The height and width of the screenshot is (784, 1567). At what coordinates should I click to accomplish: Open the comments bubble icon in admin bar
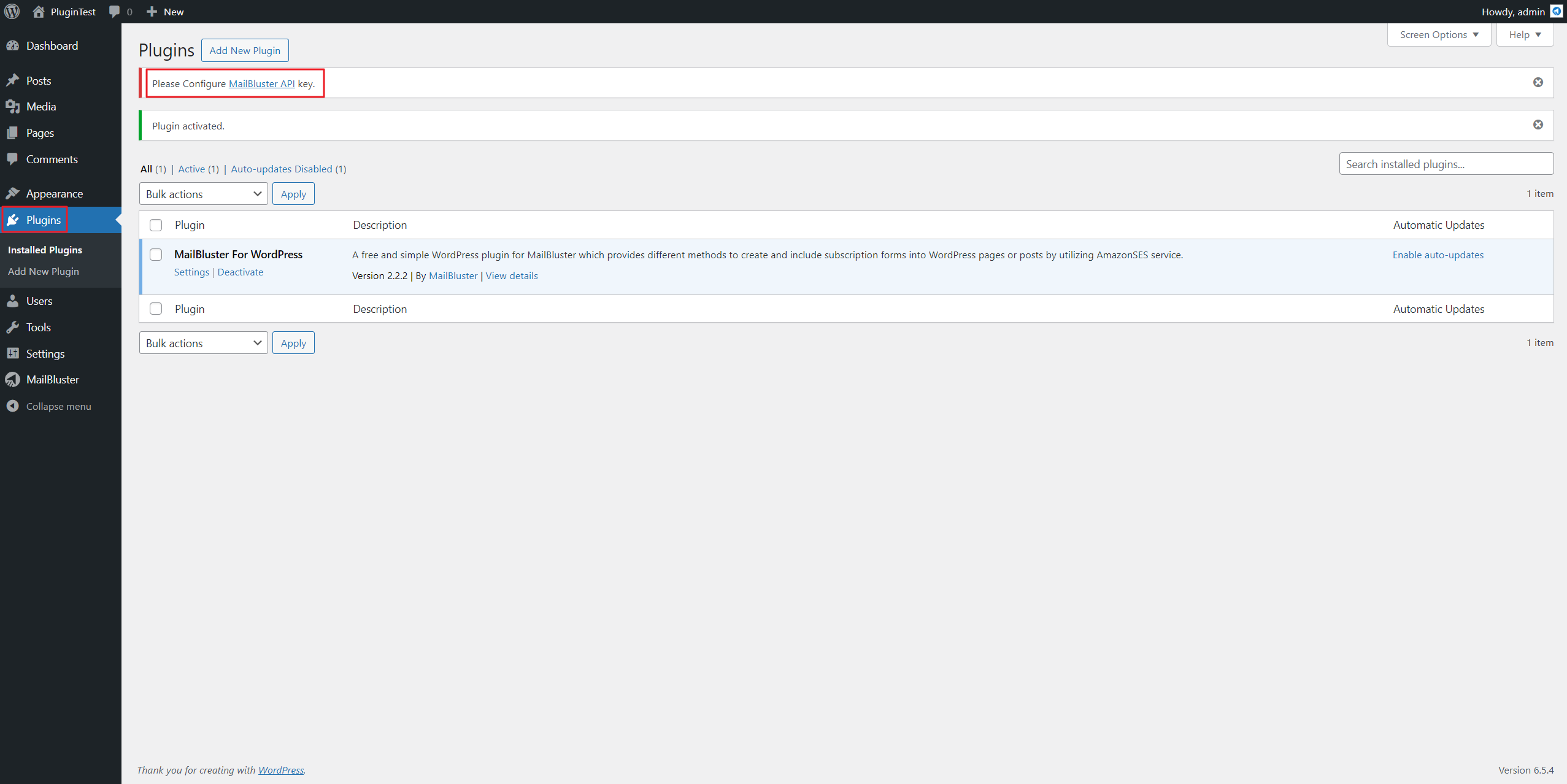[115, 12]
